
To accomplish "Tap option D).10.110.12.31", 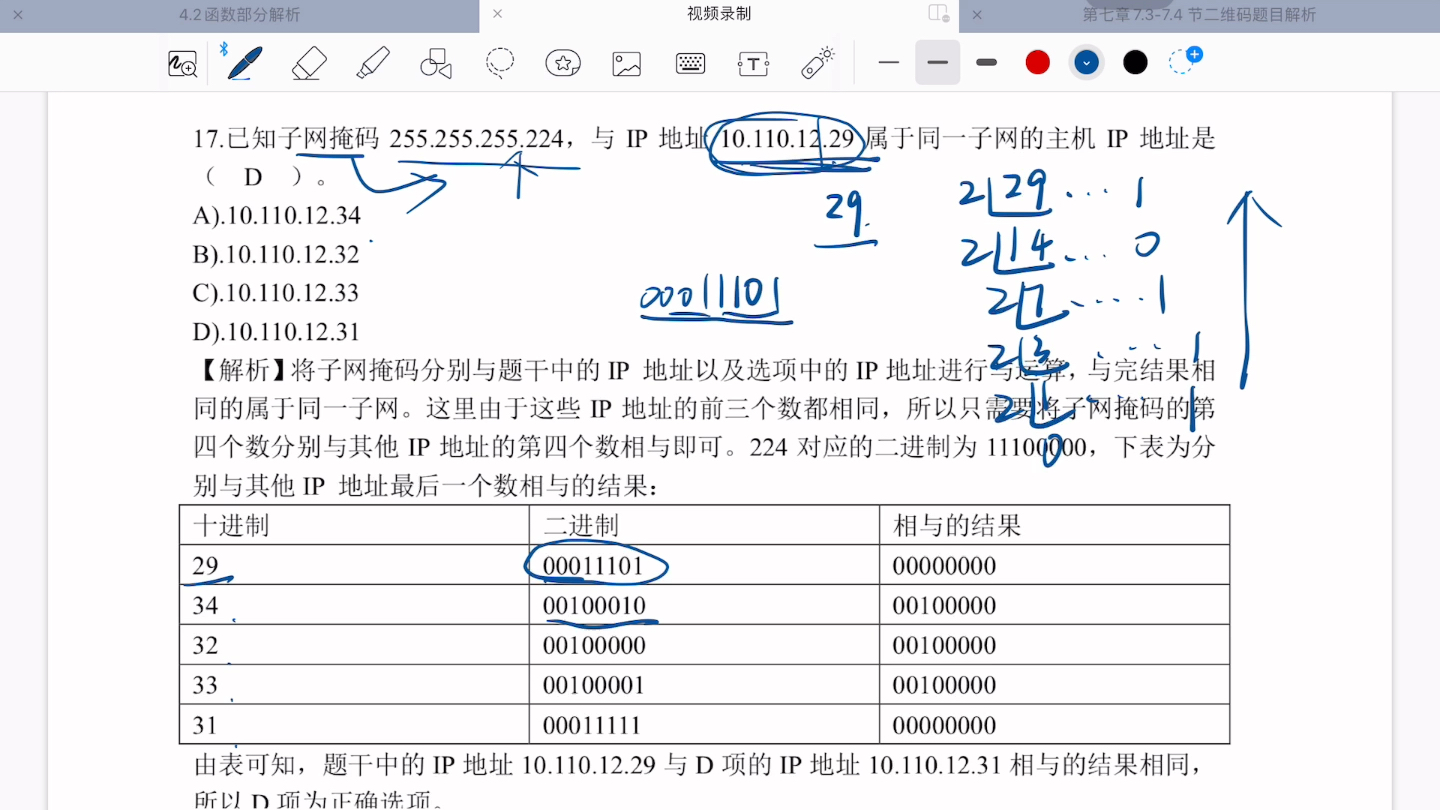I will pos(276,332).
